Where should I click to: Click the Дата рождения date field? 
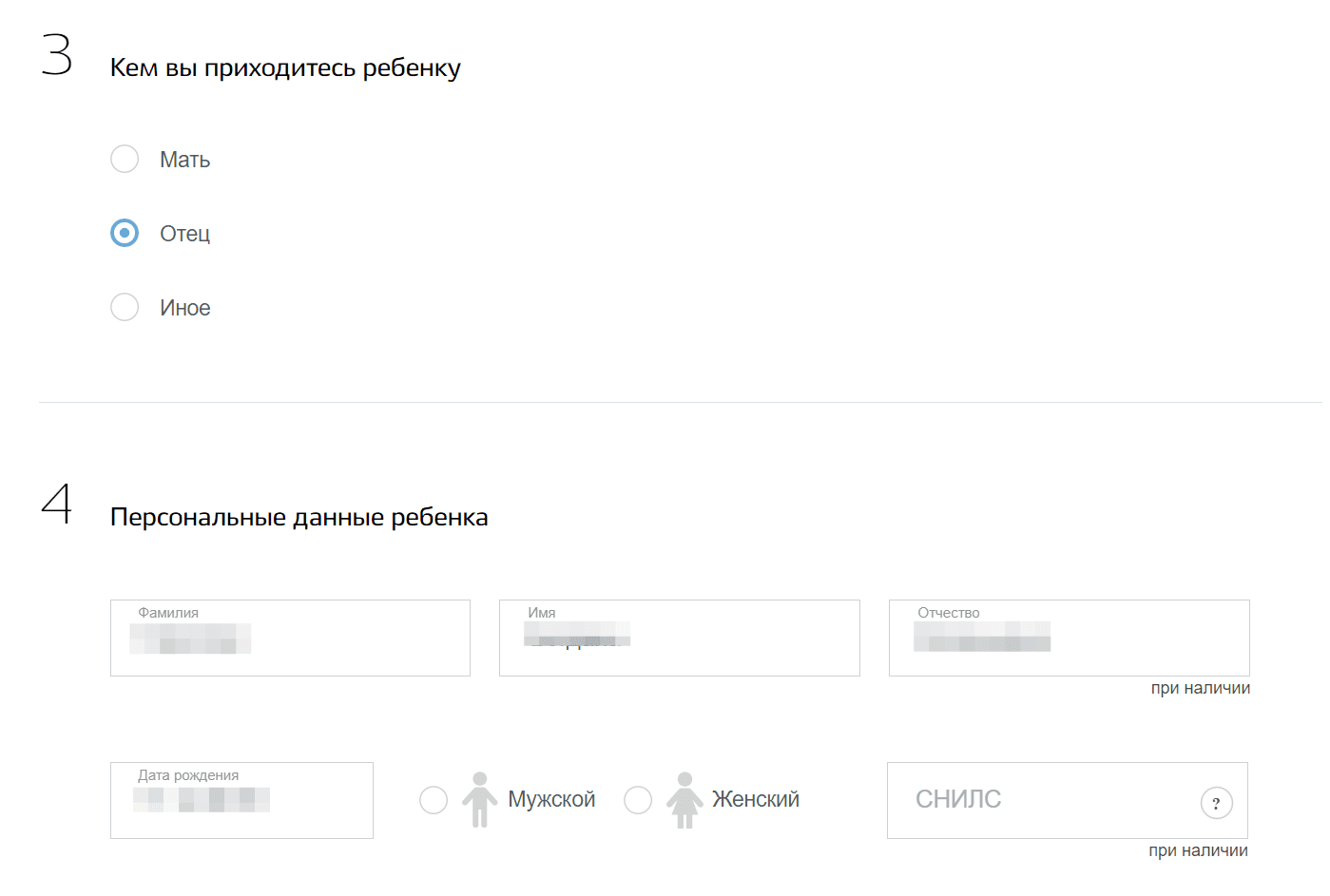tap(241, 801)
